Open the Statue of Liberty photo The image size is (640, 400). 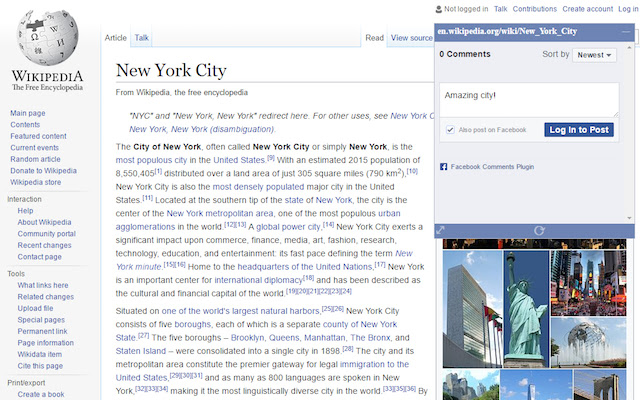526,309
